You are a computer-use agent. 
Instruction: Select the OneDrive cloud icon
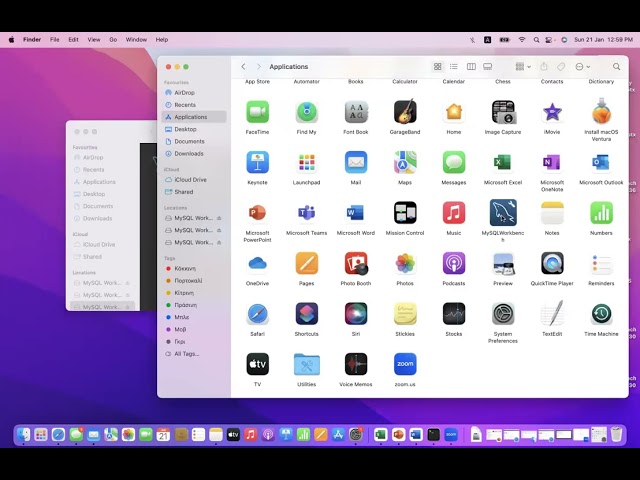258,263
